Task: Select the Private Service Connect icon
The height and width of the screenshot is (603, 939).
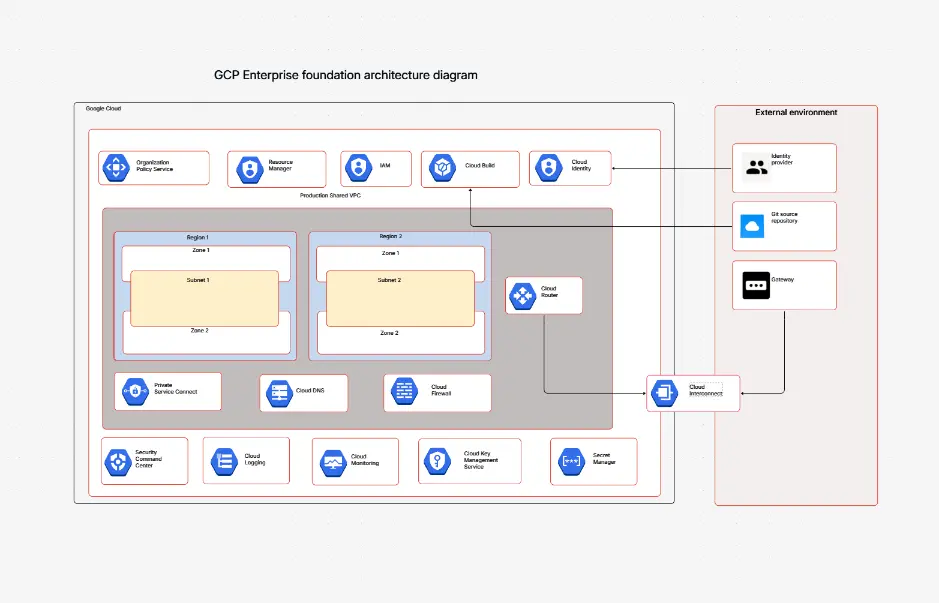Action: pyautogui.click(x=133, y=391)
